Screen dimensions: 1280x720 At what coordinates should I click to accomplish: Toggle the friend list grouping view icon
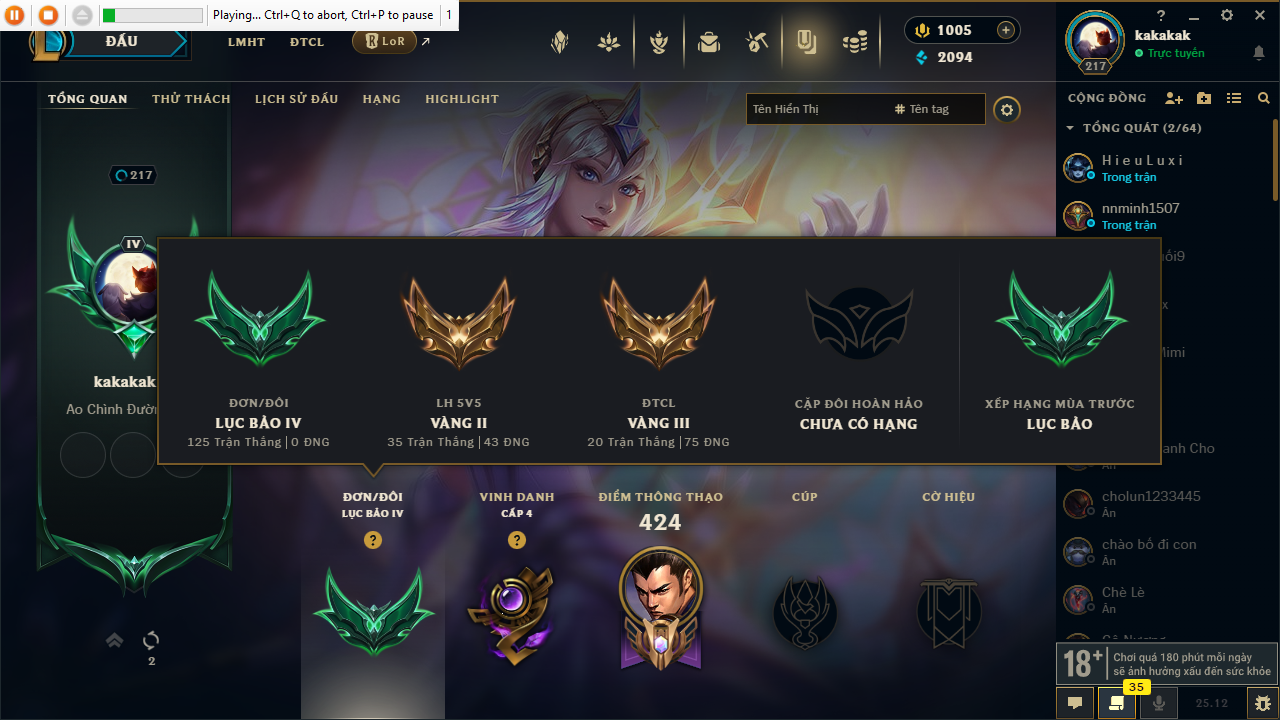point(1234,98)
